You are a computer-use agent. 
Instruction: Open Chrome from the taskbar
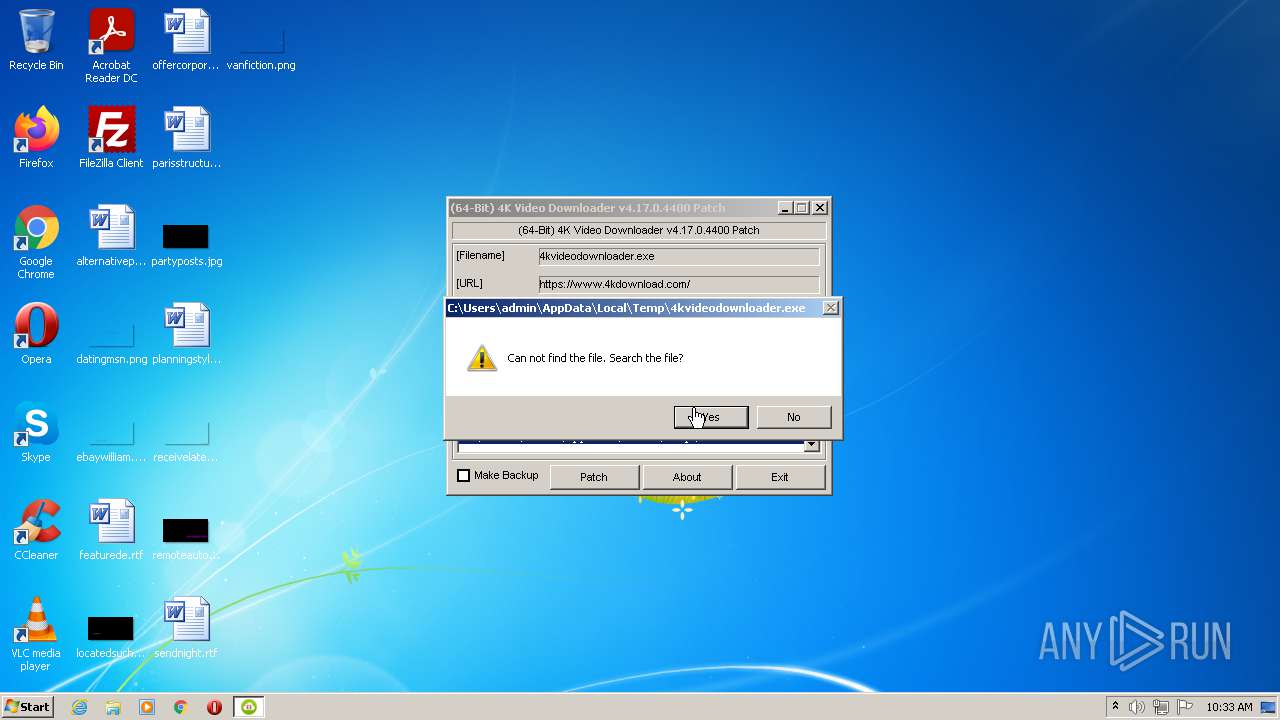(181, 707)
